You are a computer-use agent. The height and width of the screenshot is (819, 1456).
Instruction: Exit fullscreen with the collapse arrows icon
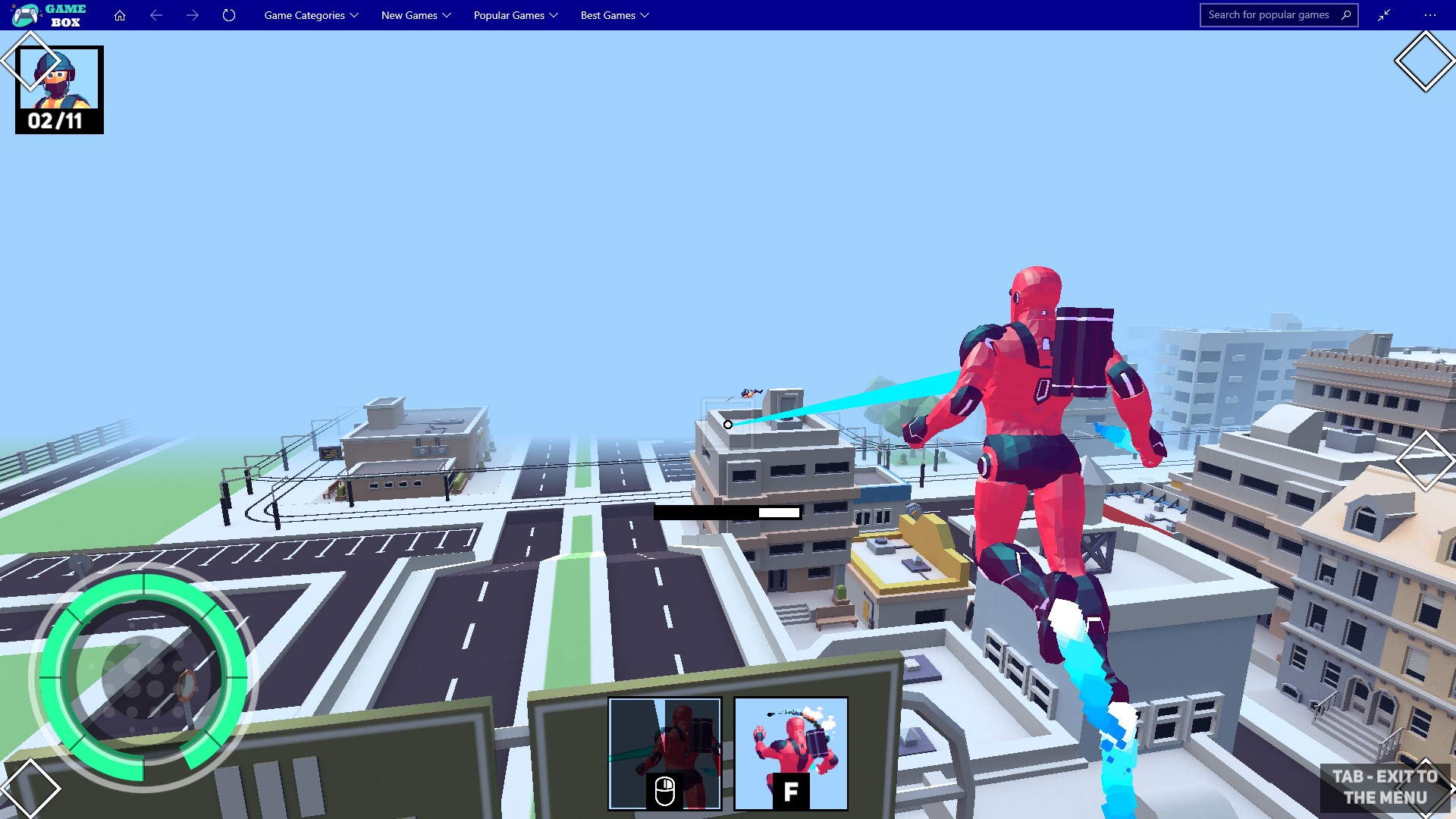1384,15
